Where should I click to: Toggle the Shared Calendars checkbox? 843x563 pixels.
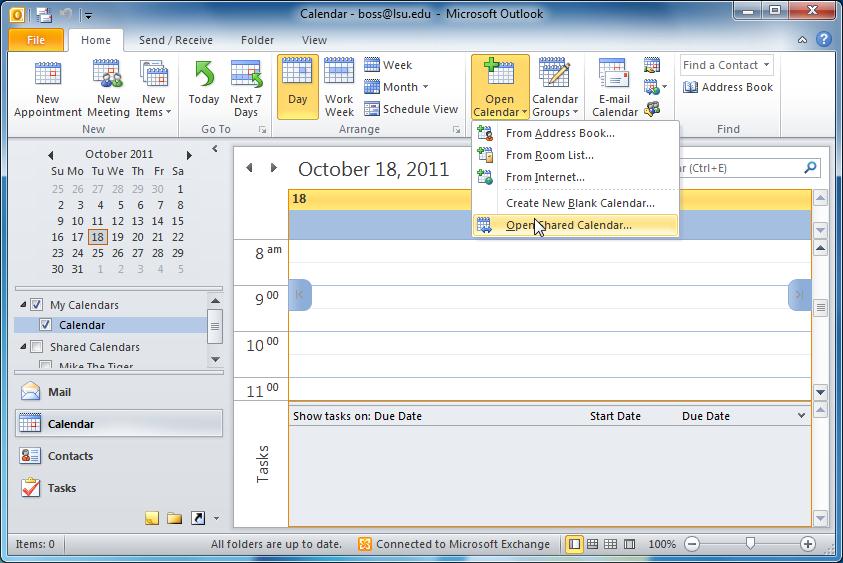click(x=37, y=347)
